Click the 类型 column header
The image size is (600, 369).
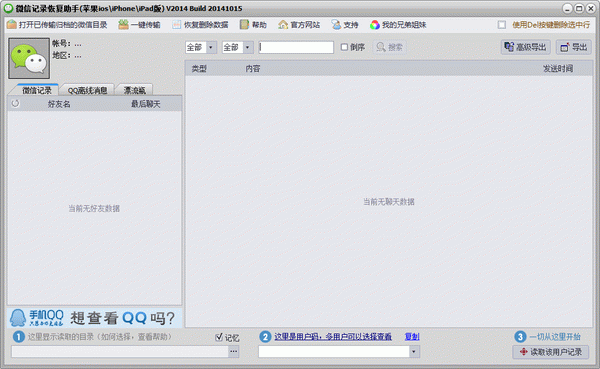tap(199, 69)
